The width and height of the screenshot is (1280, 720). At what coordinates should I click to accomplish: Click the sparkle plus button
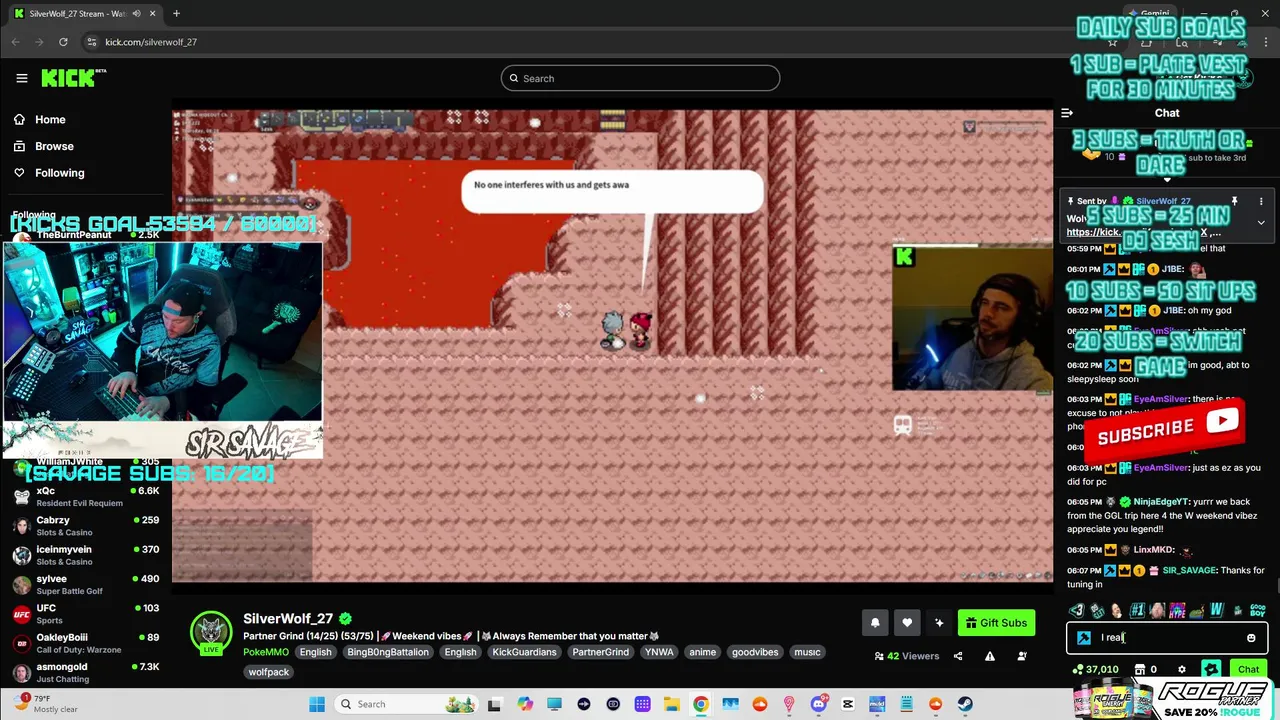(x=939, y=623)
